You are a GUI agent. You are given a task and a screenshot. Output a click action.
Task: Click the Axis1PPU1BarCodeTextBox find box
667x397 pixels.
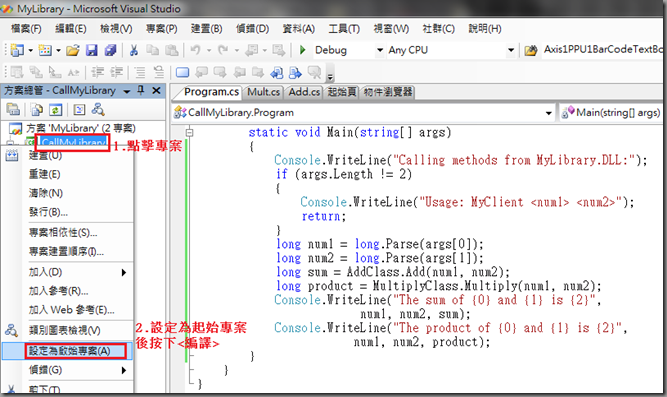click(603, 50)
